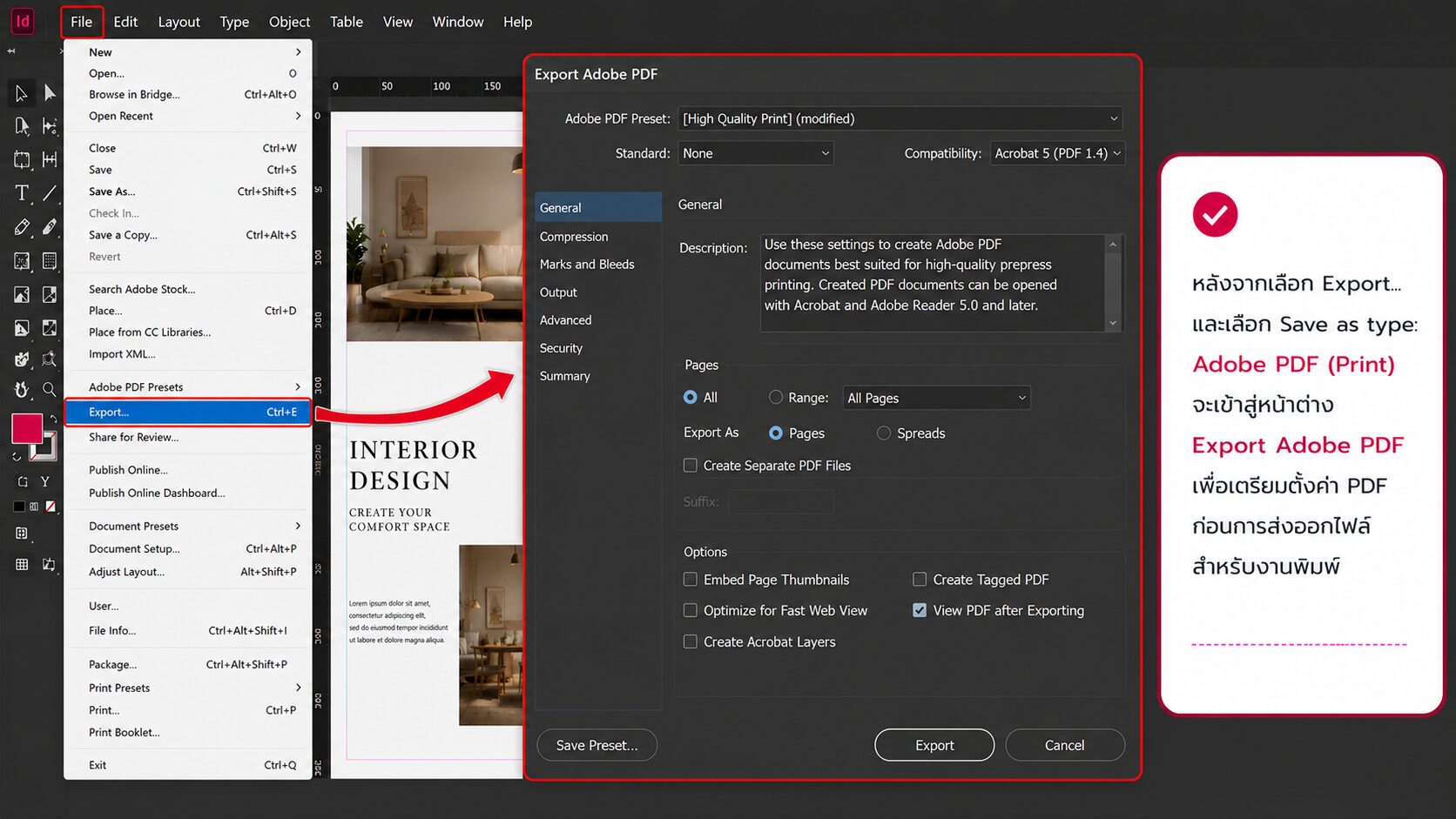The image size is (1456, 819).
Task: Click the InDesign Id app logo
Action: (23, 21)
